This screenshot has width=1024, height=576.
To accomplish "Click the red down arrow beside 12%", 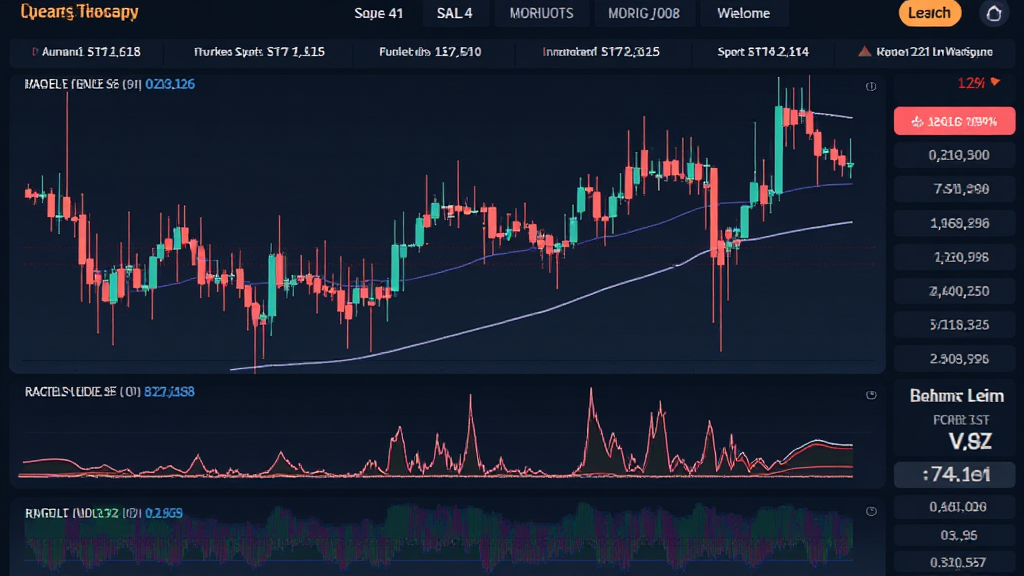I will click(994, 83).
